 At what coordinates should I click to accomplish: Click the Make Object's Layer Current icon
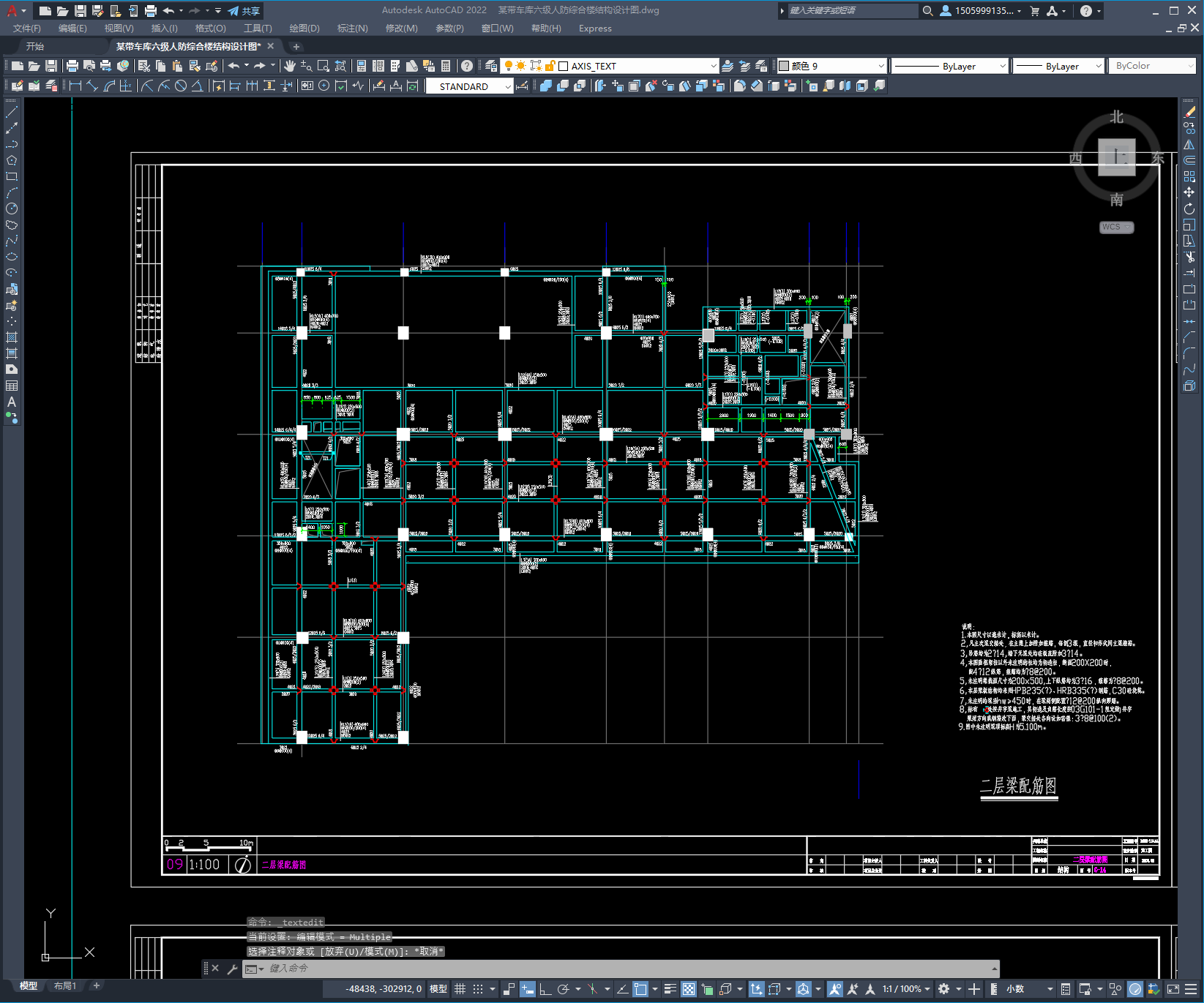(728, 66)
